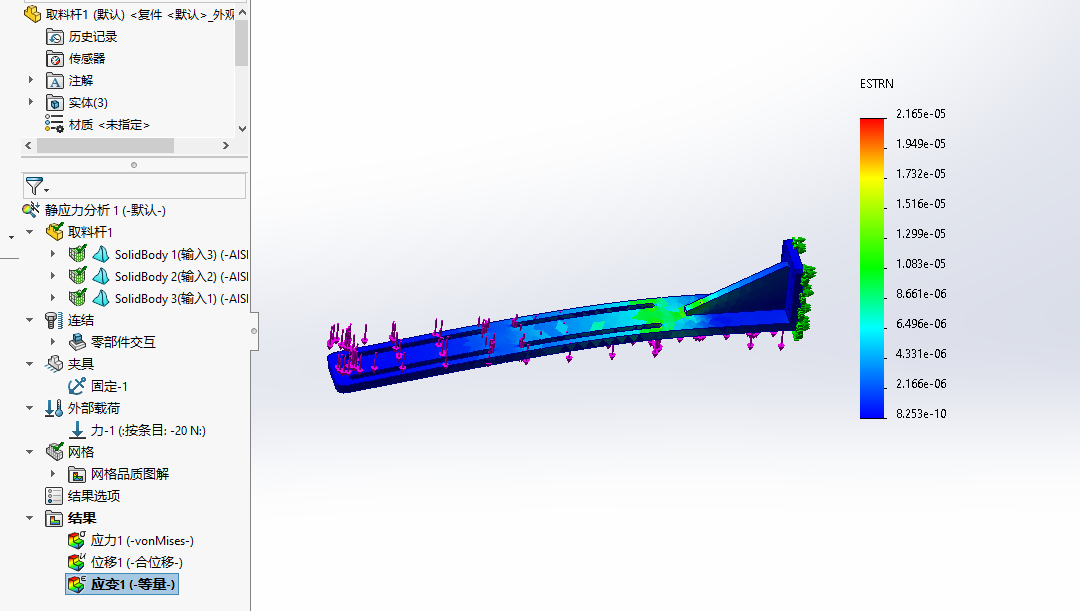The image size is (1080, 611).
Task: Click the strain color legend bar
Action: pos(872,269)
